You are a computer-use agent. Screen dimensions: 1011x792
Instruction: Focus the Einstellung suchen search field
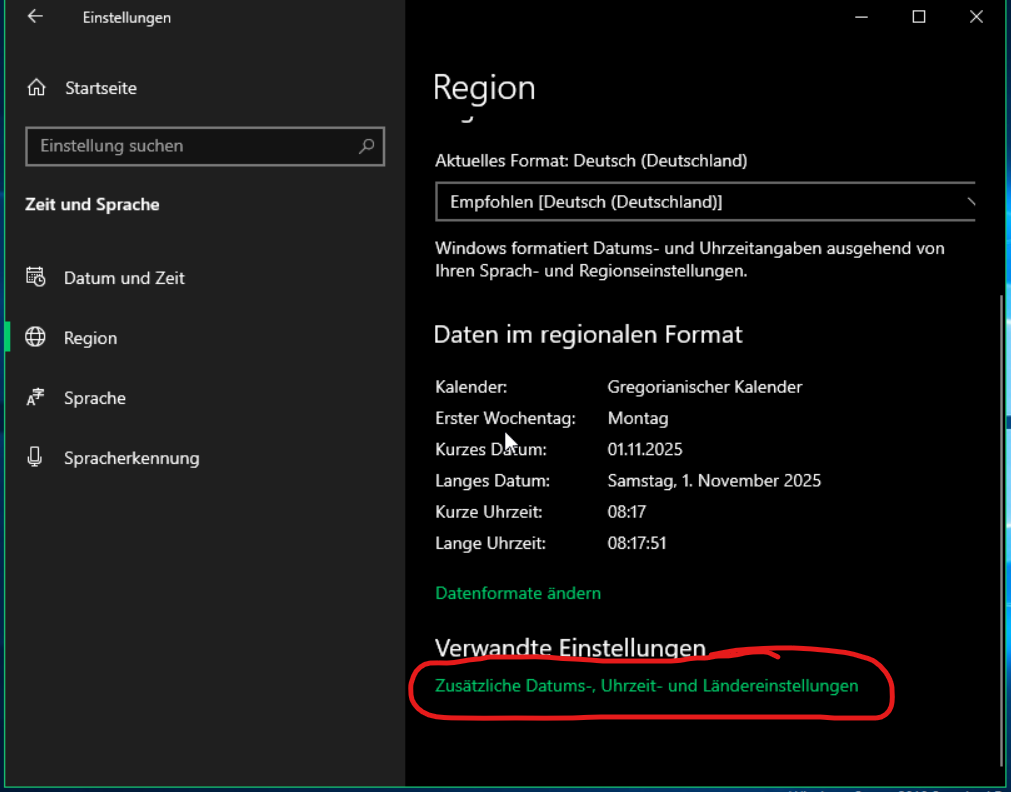pyautogui.click(x=190, y=146)
